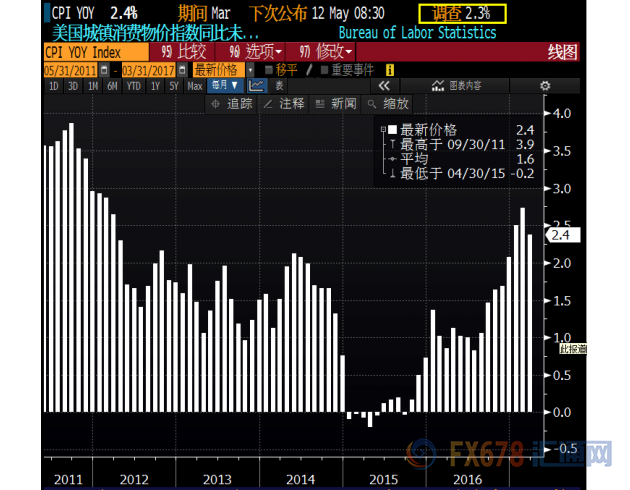
Task: Select the line chart view icon
Action: [258, 86]
